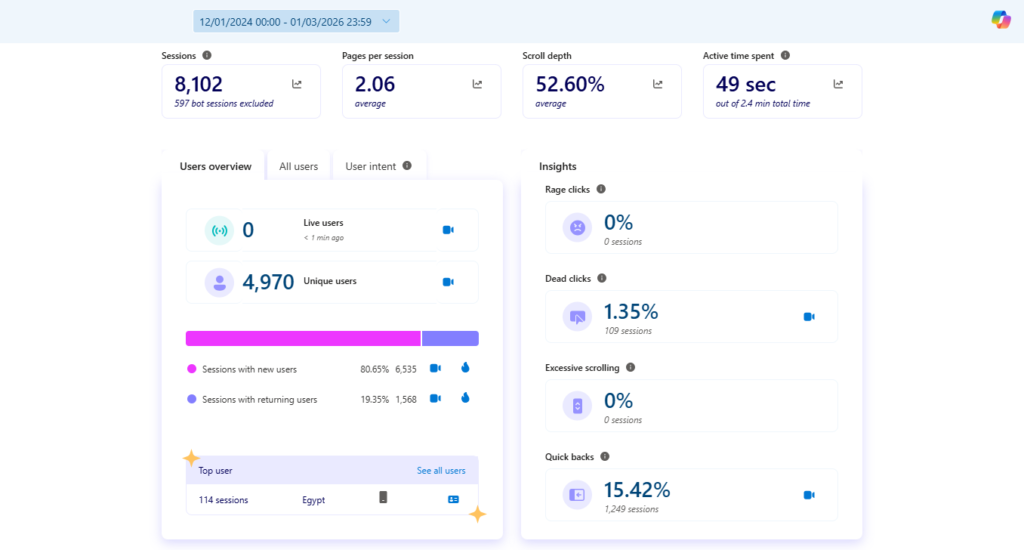View the Pages per session trend chart

pos(477,84)
